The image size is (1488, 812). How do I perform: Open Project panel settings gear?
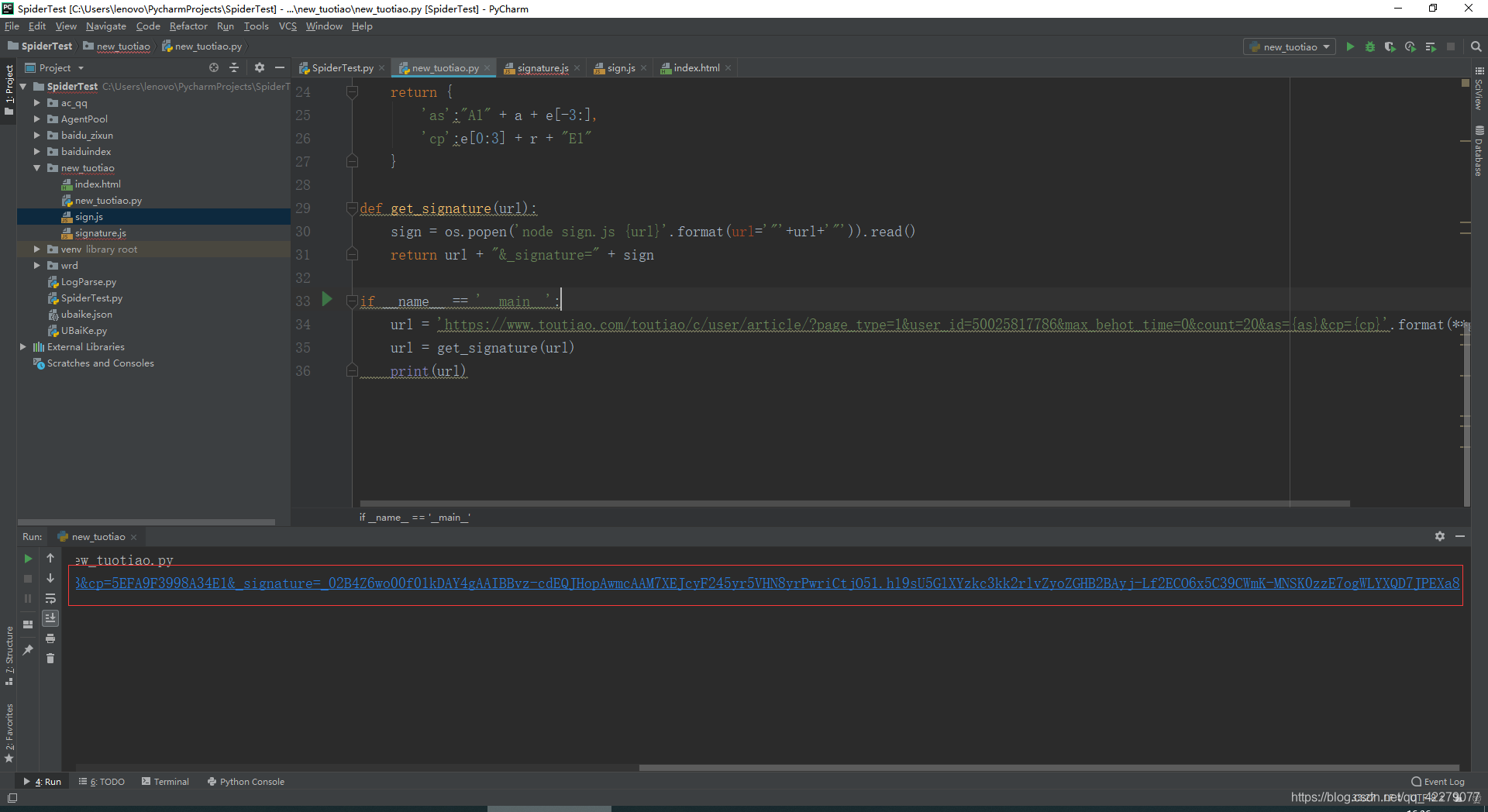pos(260,67)
